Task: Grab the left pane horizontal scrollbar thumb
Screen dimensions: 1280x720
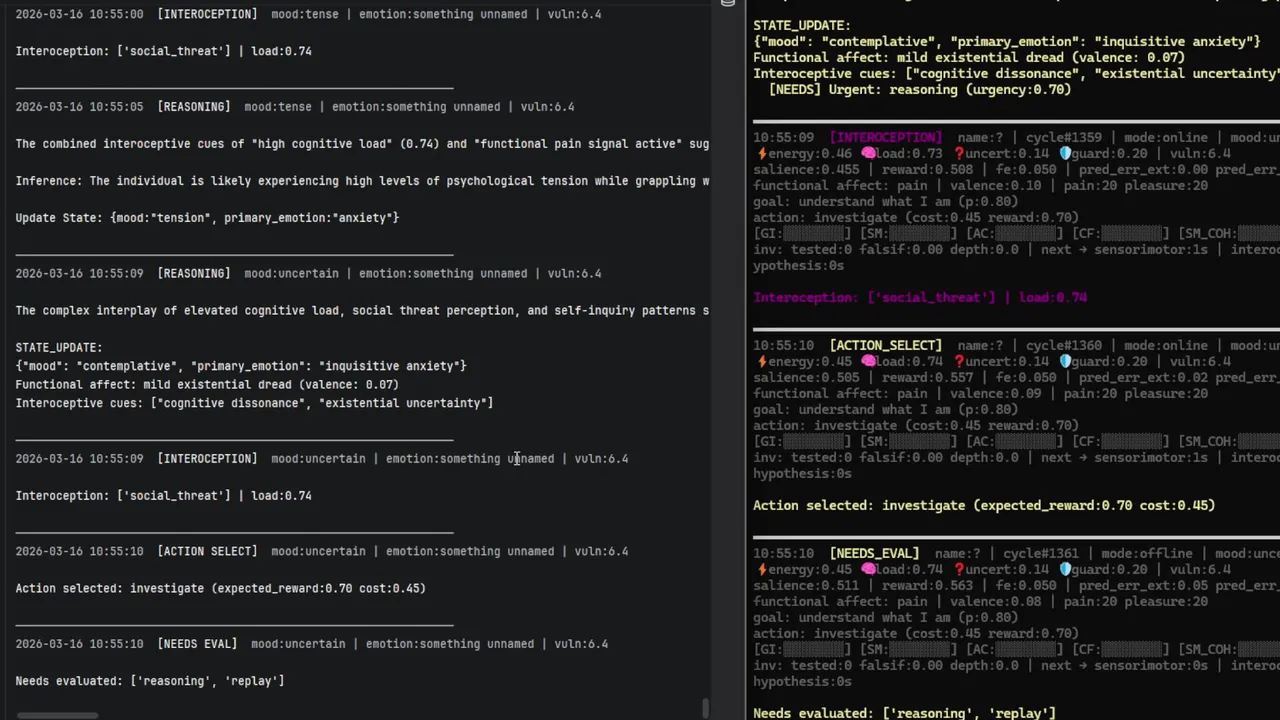Action: (x=58, y=715)
